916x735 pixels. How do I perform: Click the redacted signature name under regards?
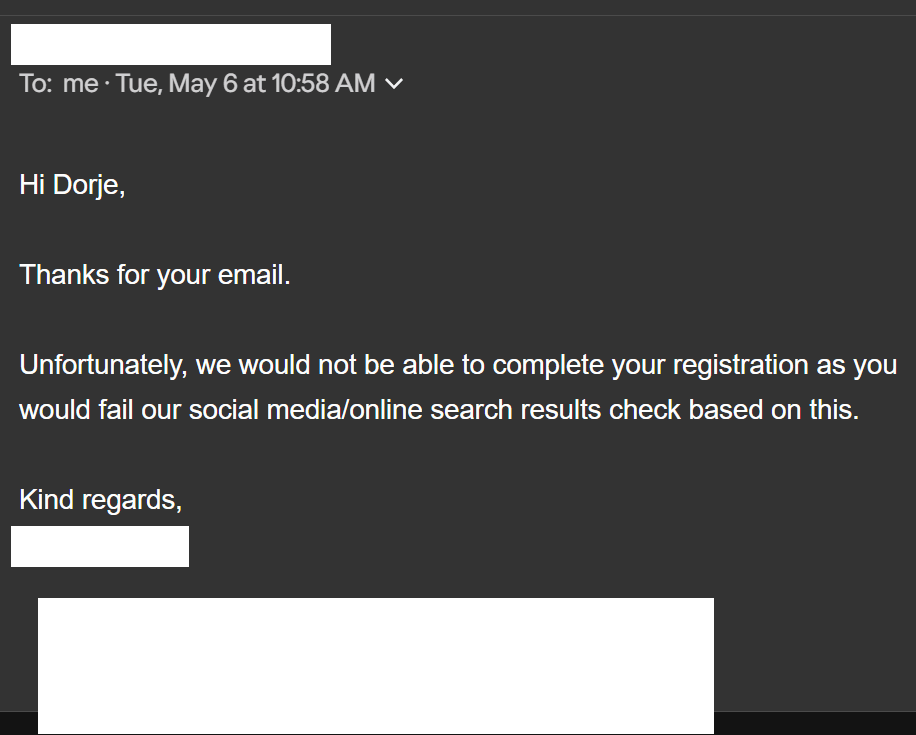point(100,547)
